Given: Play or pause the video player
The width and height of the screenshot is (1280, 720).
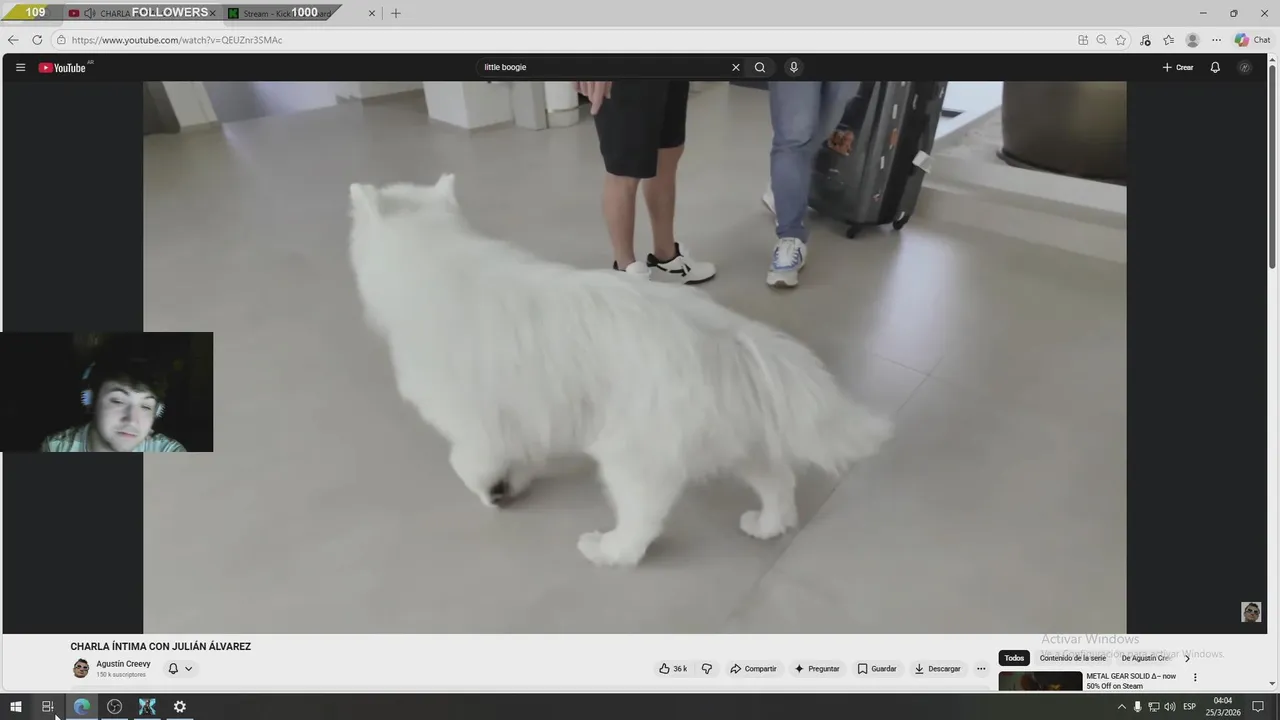Looking at the screenshot, I should click(634, 357).
